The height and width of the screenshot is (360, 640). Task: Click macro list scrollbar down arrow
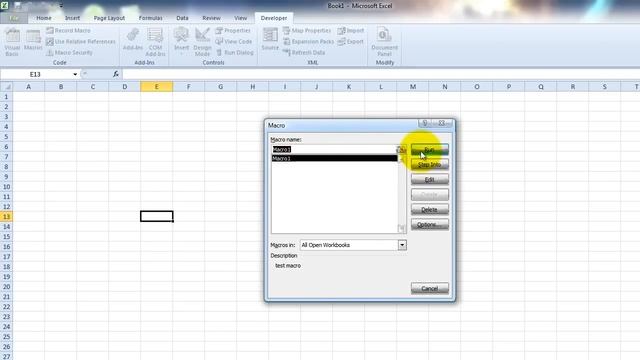click(x=402, y=229)
